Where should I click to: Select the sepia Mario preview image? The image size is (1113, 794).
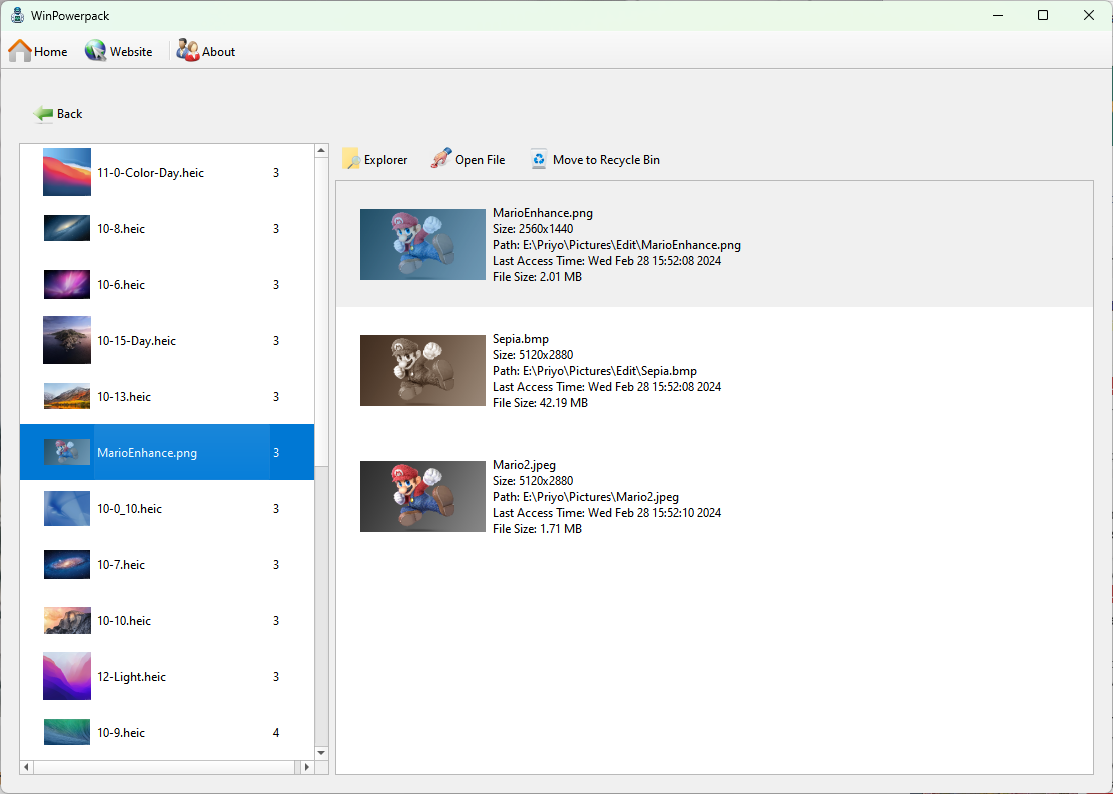(422, 370)
